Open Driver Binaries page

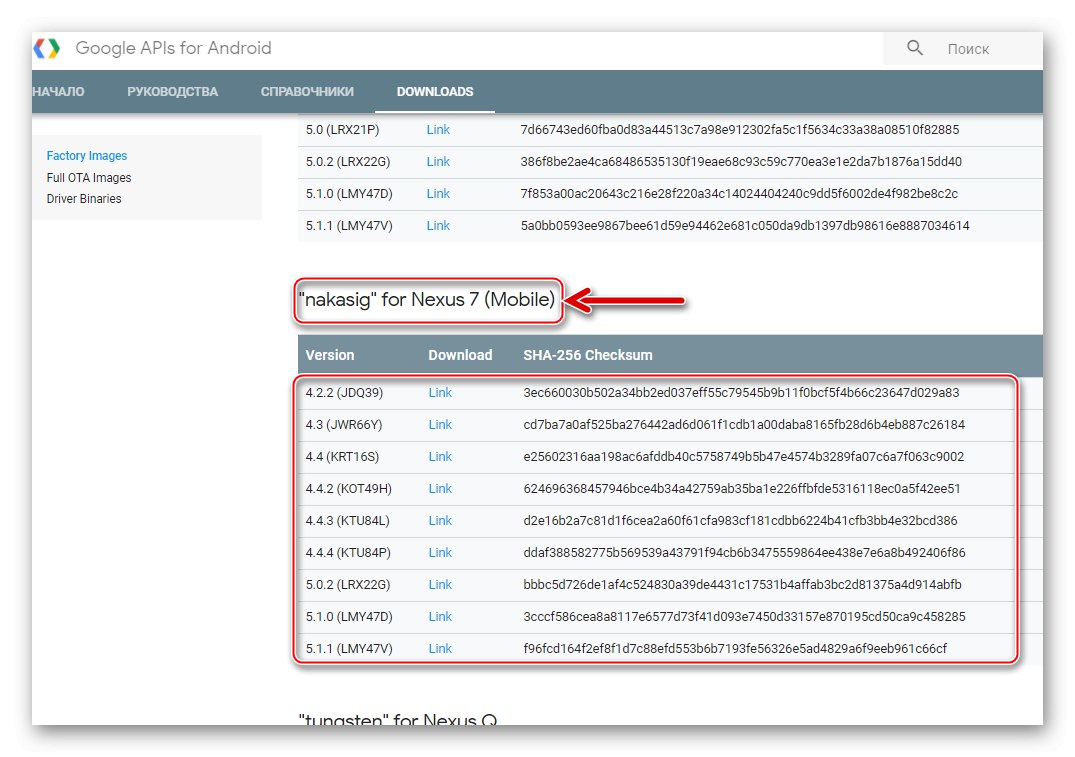pyautogui.click(x=83, y=198)
